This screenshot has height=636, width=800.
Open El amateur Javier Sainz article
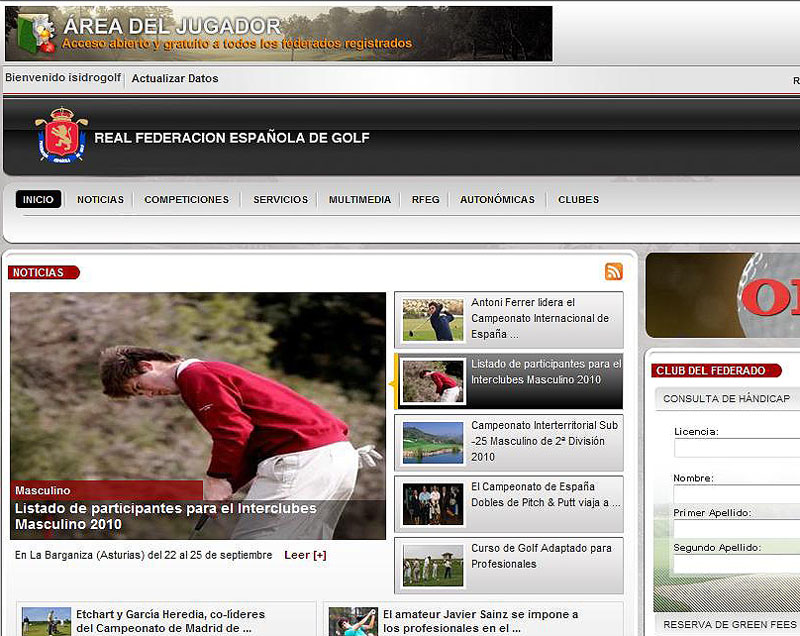481,621
